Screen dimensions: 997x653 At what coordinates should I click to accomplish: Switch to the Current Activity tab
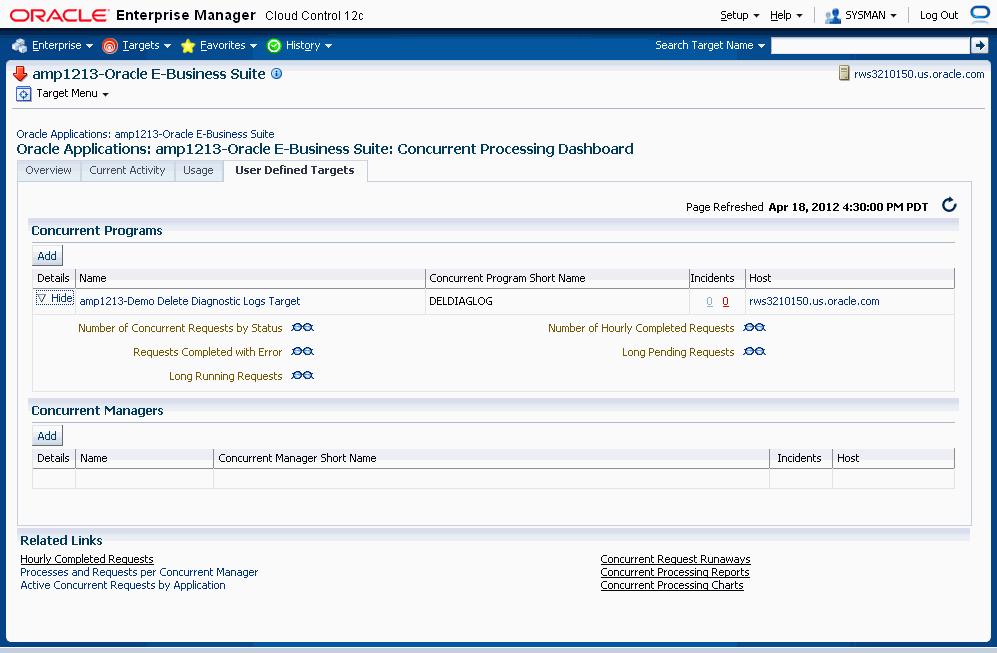click(127, 170)
